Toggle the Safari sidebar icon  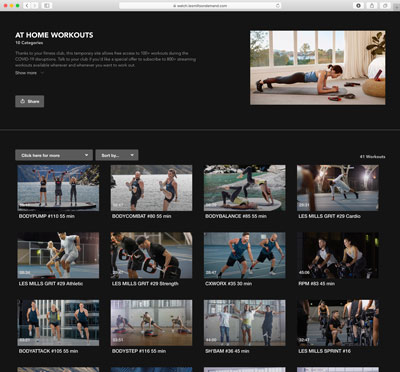click(47, 6)
